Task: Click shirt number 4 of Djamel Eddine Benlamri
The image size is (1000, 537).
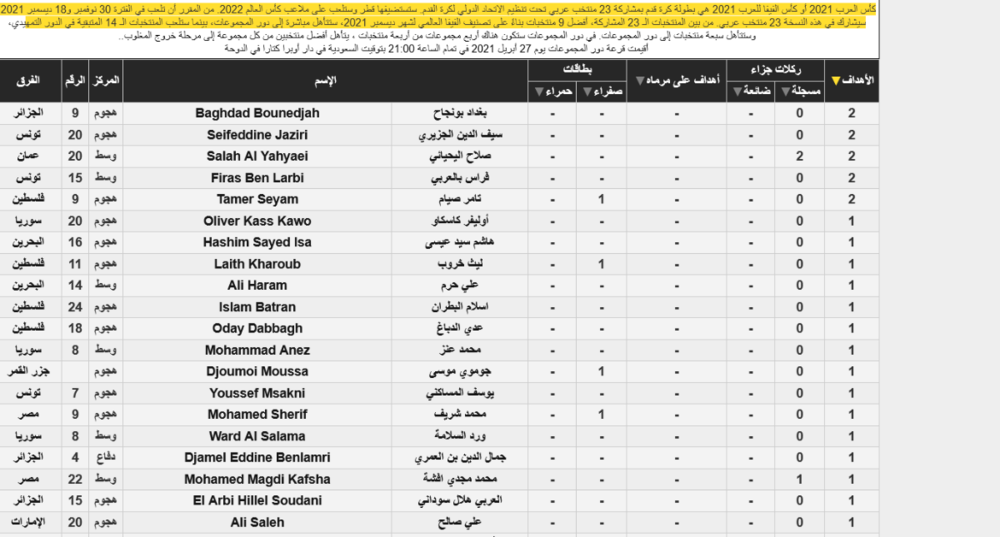Action: (x=75, y=458)
